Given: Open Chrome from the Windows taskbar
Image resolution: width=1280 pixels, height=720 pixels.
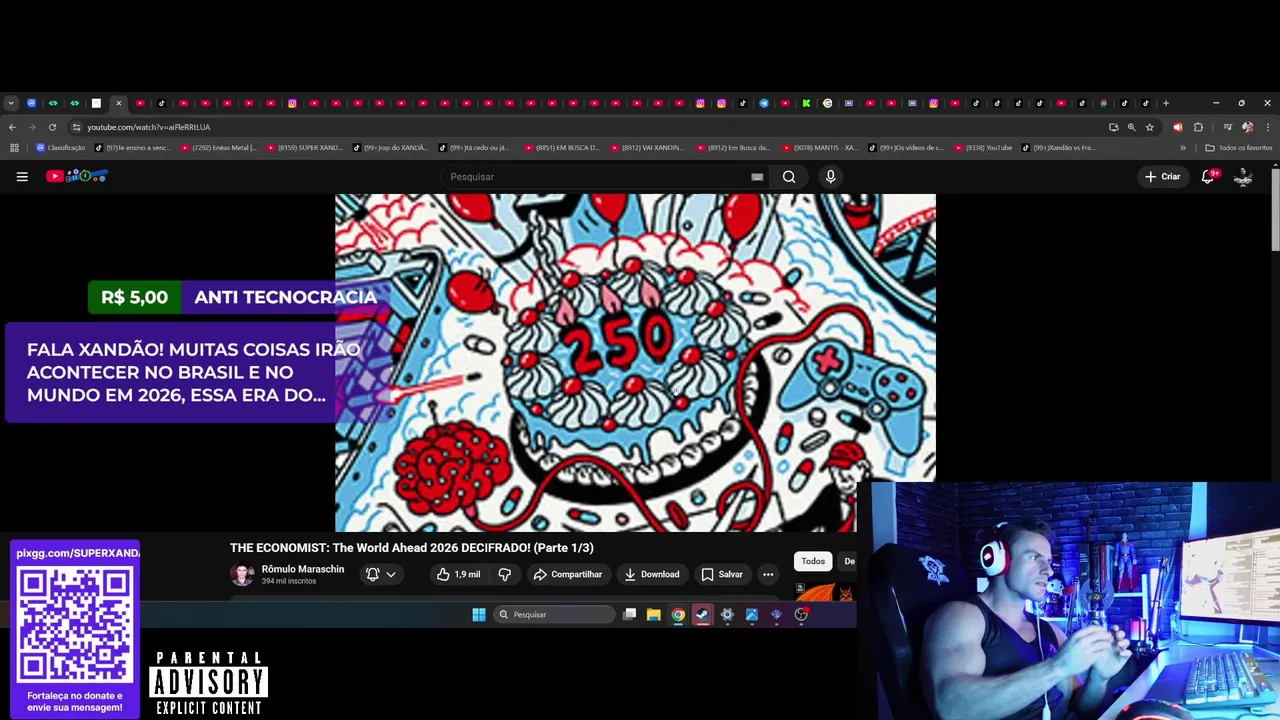Looking at the screenshot, I should 678,615.
